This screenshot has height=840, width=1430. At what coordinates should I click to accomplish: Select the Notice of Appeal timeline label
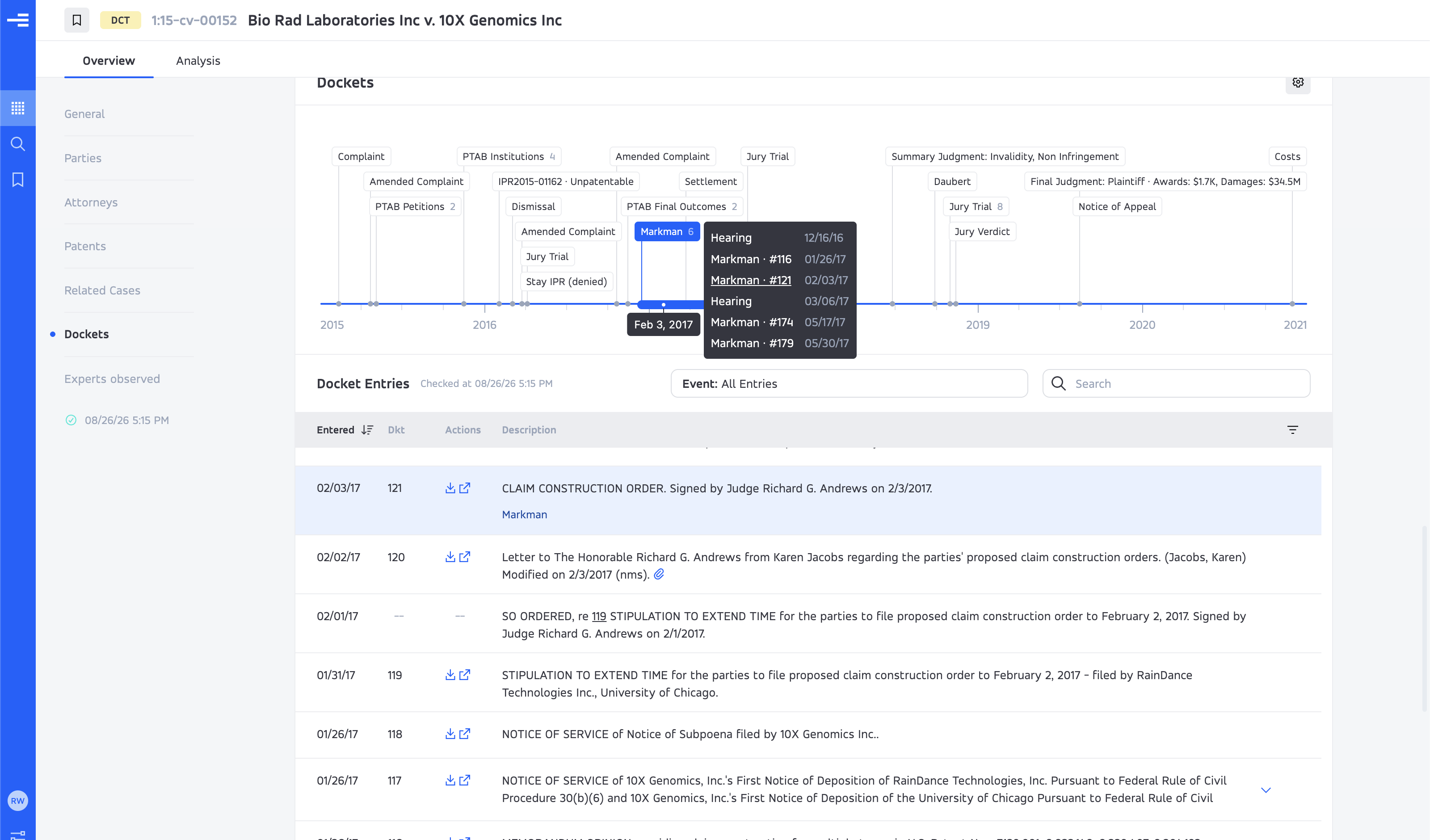[1116, 206]
